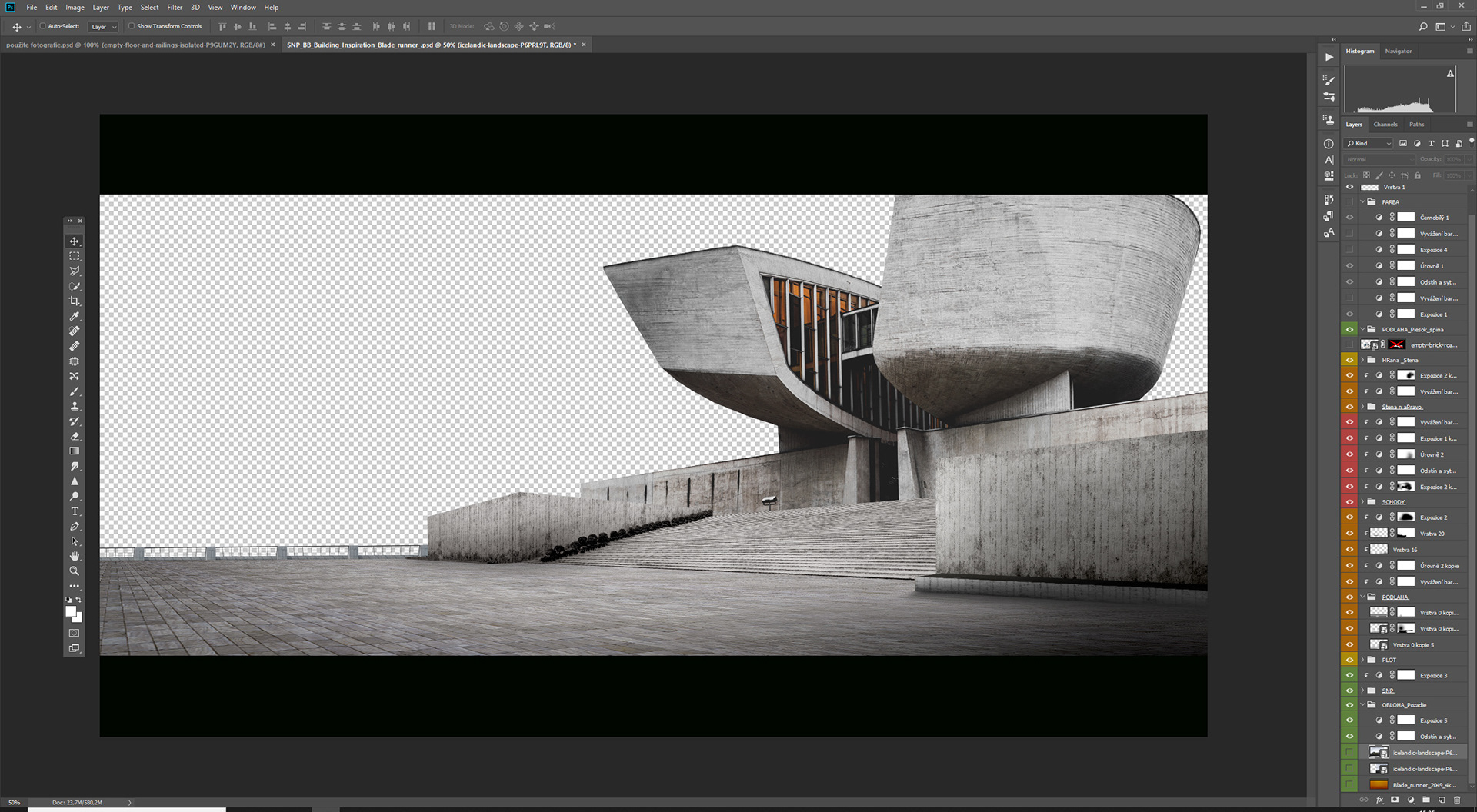Collapse the PODLAHA group
The height and width of the screenshot is (812, 1477).
click(x=1362, y=597)
